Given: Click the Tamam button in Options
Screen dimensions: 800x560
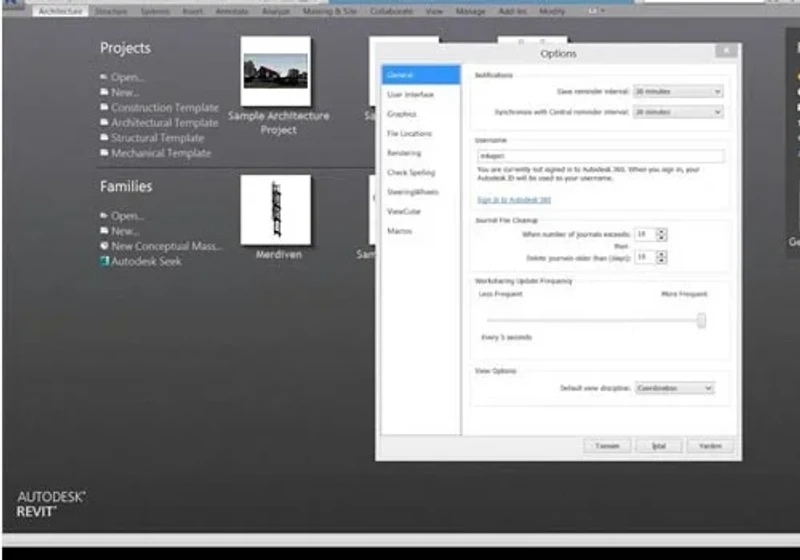Looking at the screenshot, I should pyautogui.click(x=607, y=446).
